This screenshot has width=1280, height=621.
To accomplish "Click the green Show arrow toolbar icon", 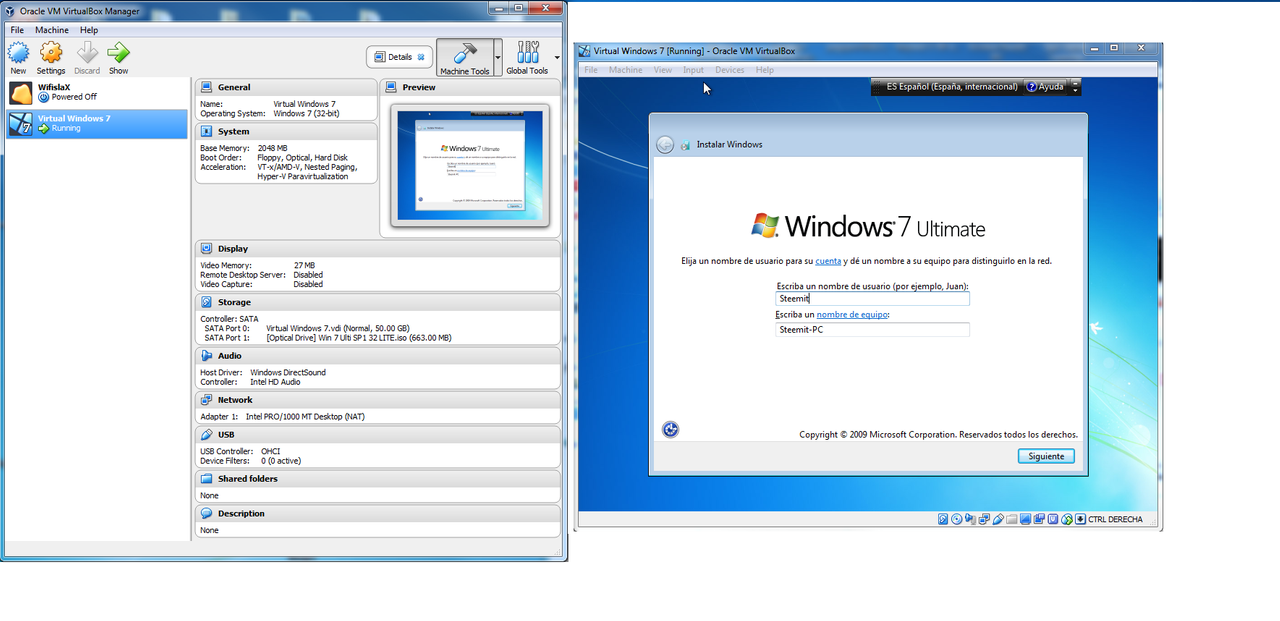I will 118,52.
